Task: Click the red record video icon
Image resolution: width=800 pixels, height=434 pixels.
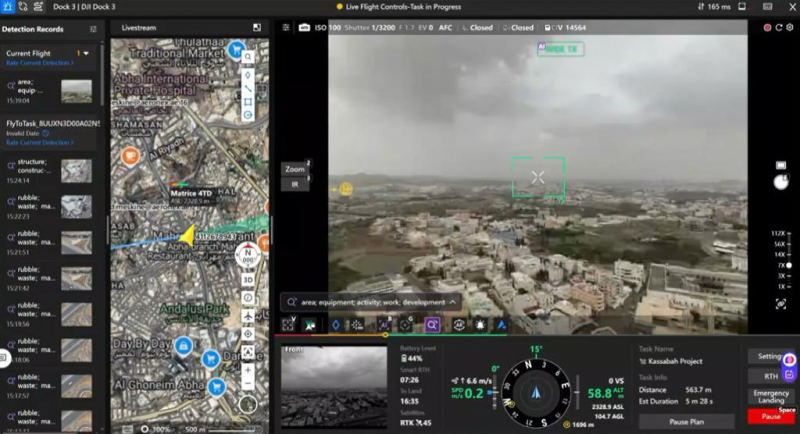Action: coord(766,28)
